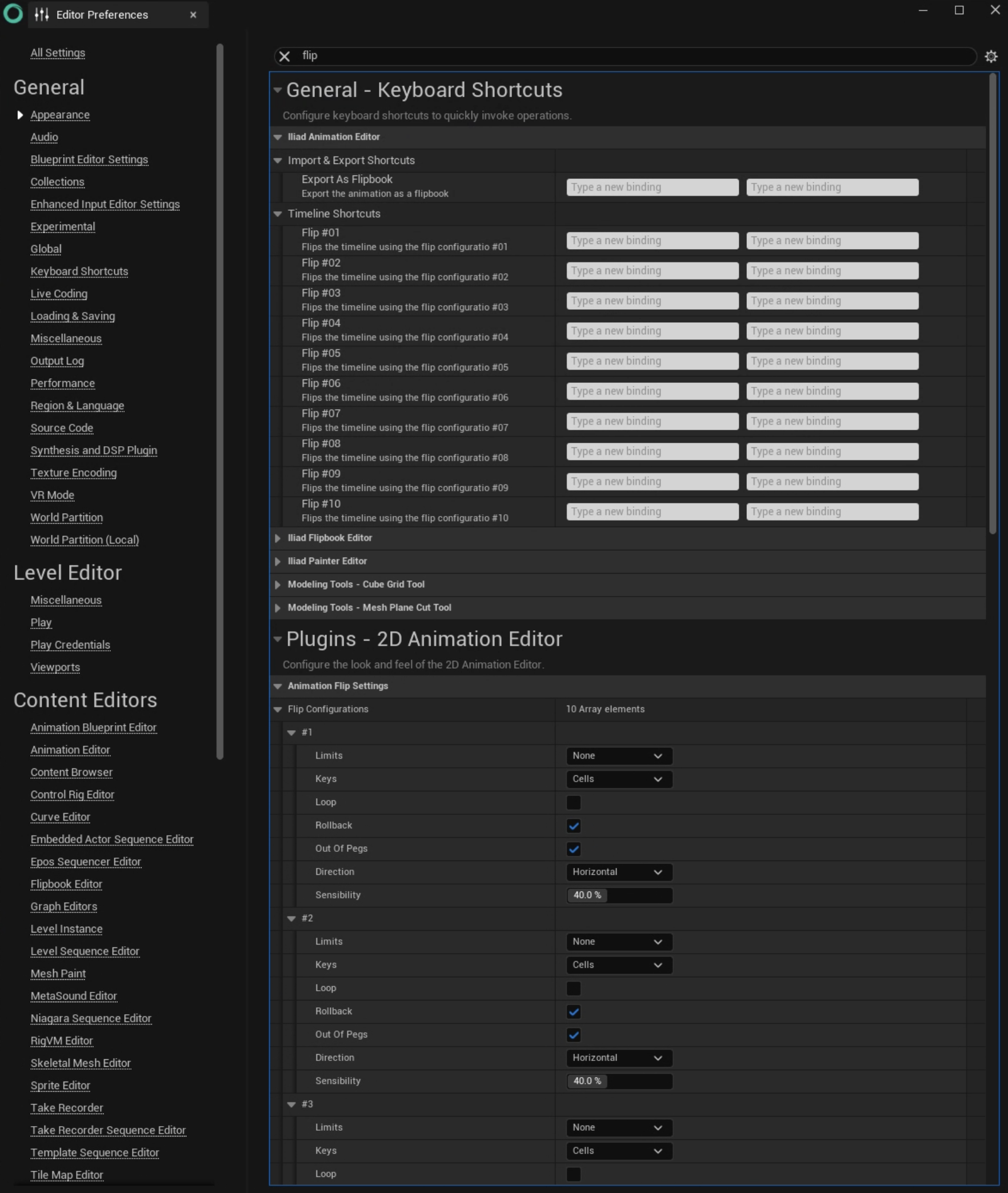Toggle Out Of Pegs in configuration #2

click(x=573, y=1035)
